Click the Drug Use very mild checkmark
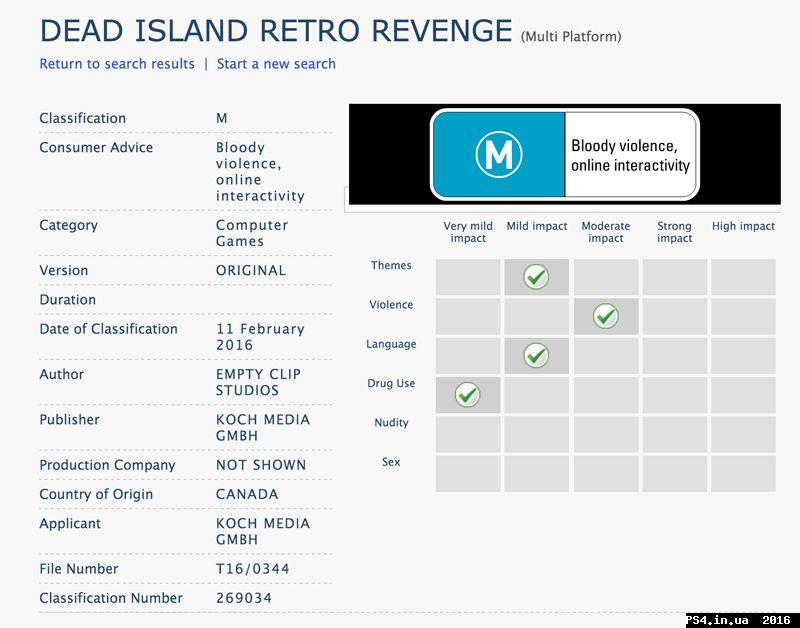This screenshot has height=628, width=800. click(467, 394)
